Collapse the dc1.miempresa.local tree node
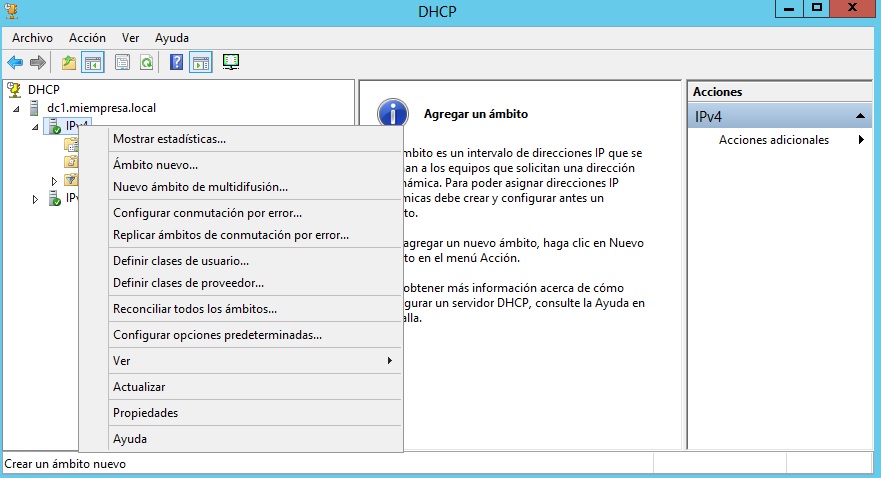 click(x=17, y=108)
